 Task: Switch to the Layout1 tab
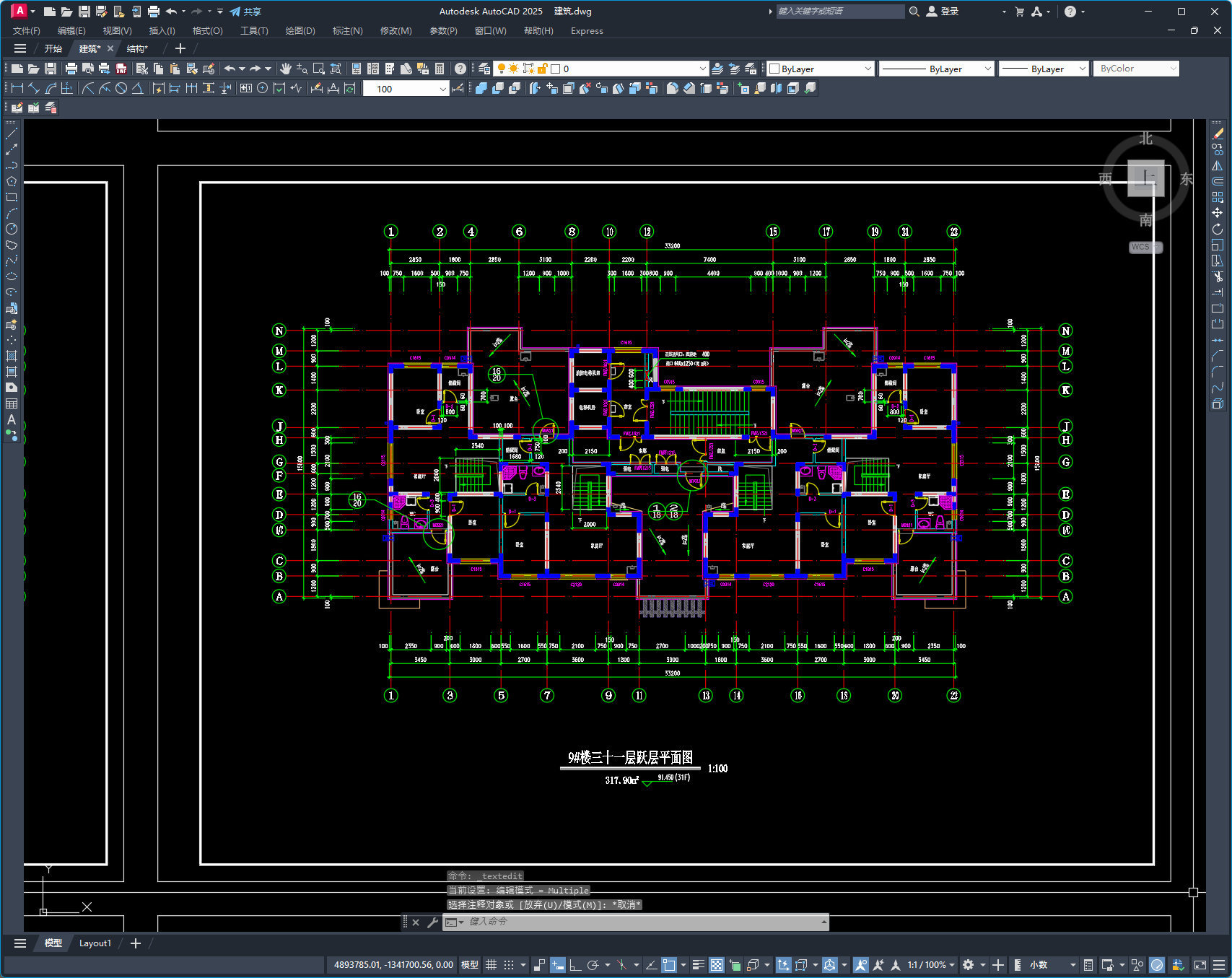[95, 943]
